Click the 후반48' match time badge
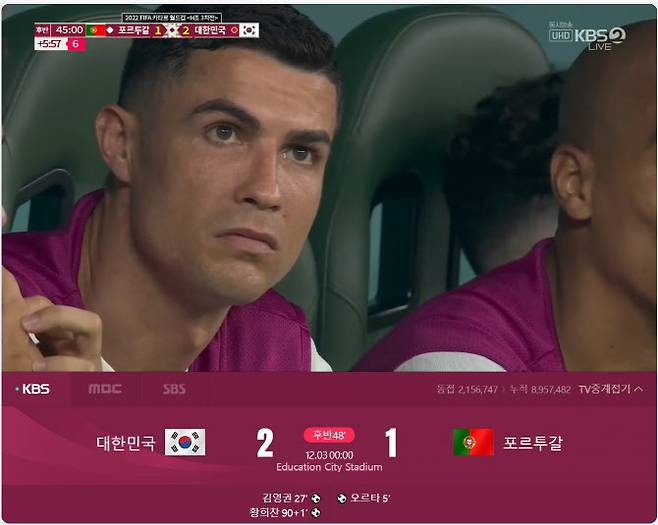658x525 pixels. pos(329,435)
